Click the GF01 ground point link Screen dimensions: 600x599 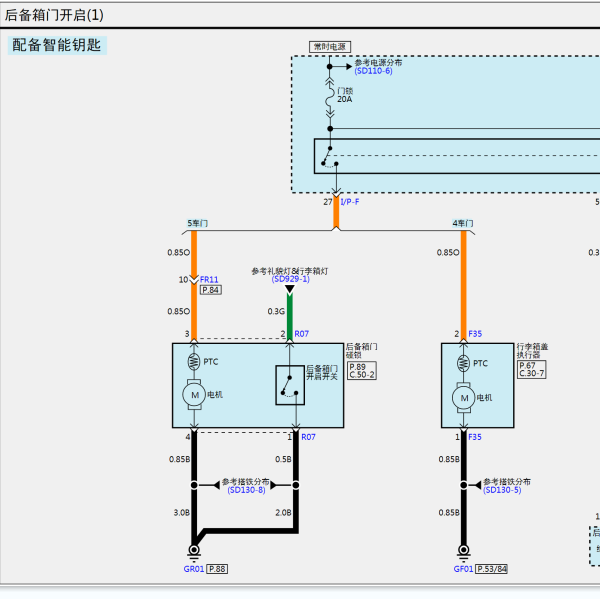(x=463, y=569)
